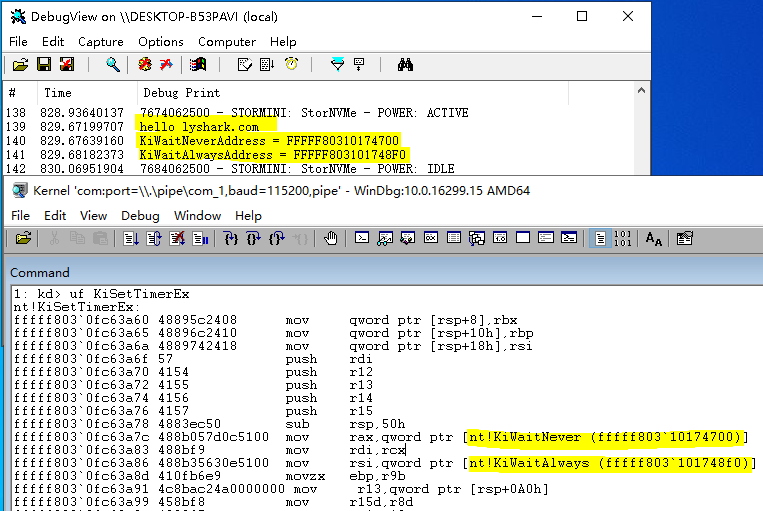Click the WinDbg Open Source File folder icon
The height and width of the screenshot is (511, 763).
(x=23, y=238)
